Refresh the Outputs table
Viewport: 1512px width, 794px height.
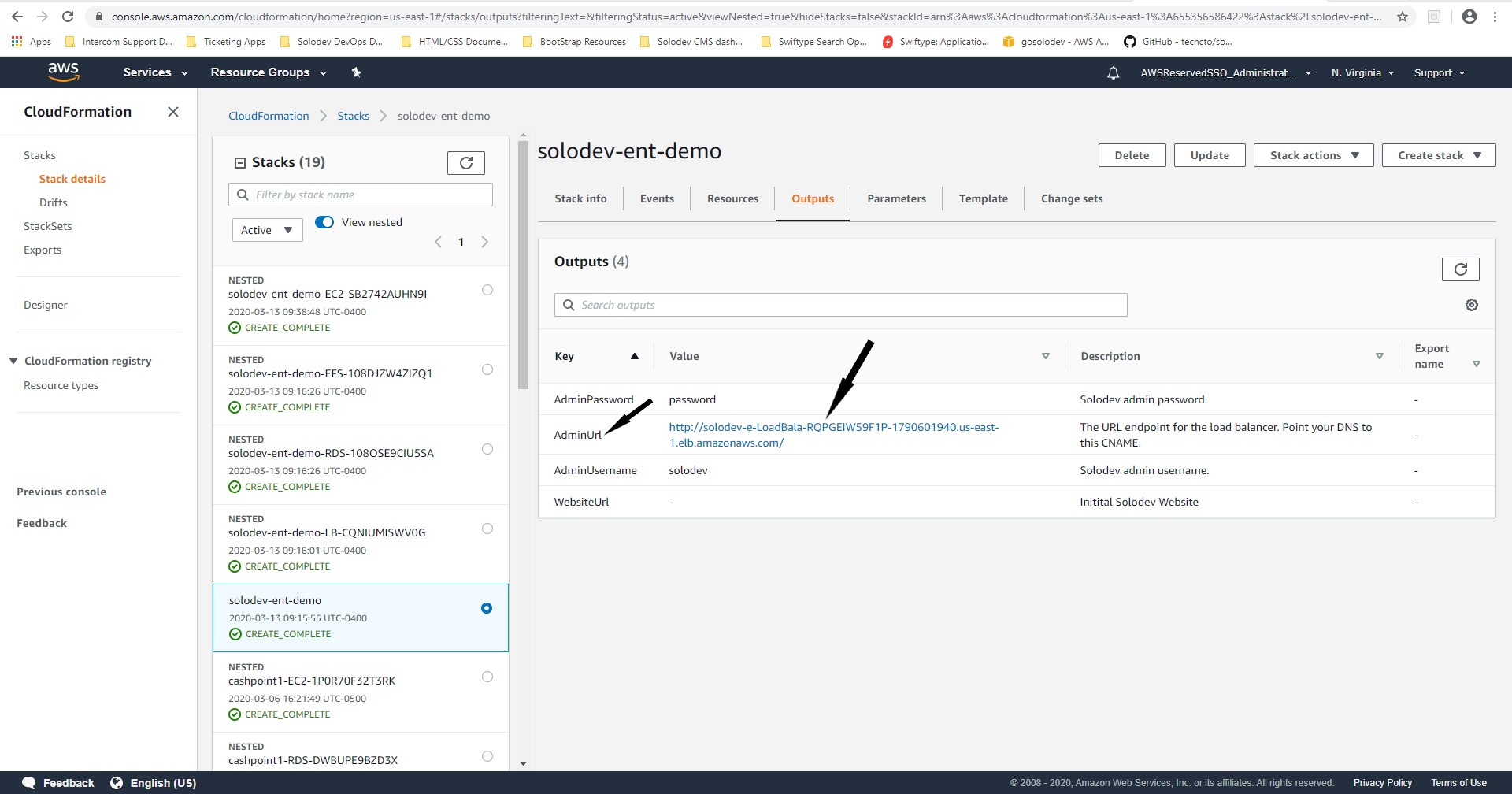tap(1461, 269)
